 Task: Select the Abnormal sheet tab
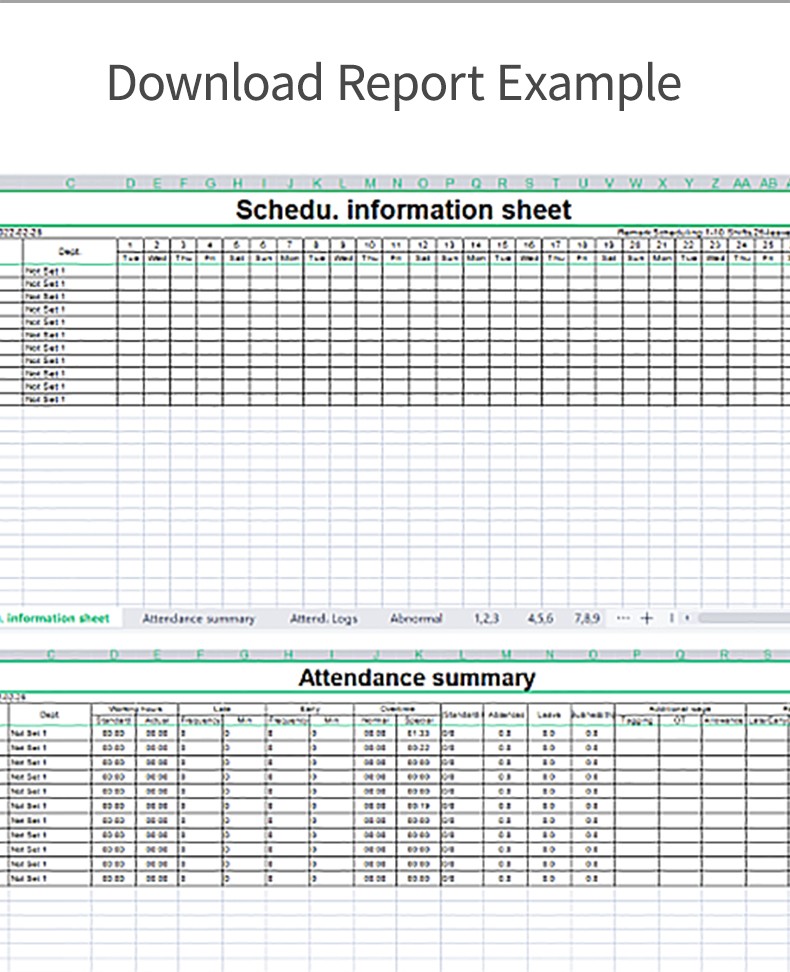click(x=416, y=619)
